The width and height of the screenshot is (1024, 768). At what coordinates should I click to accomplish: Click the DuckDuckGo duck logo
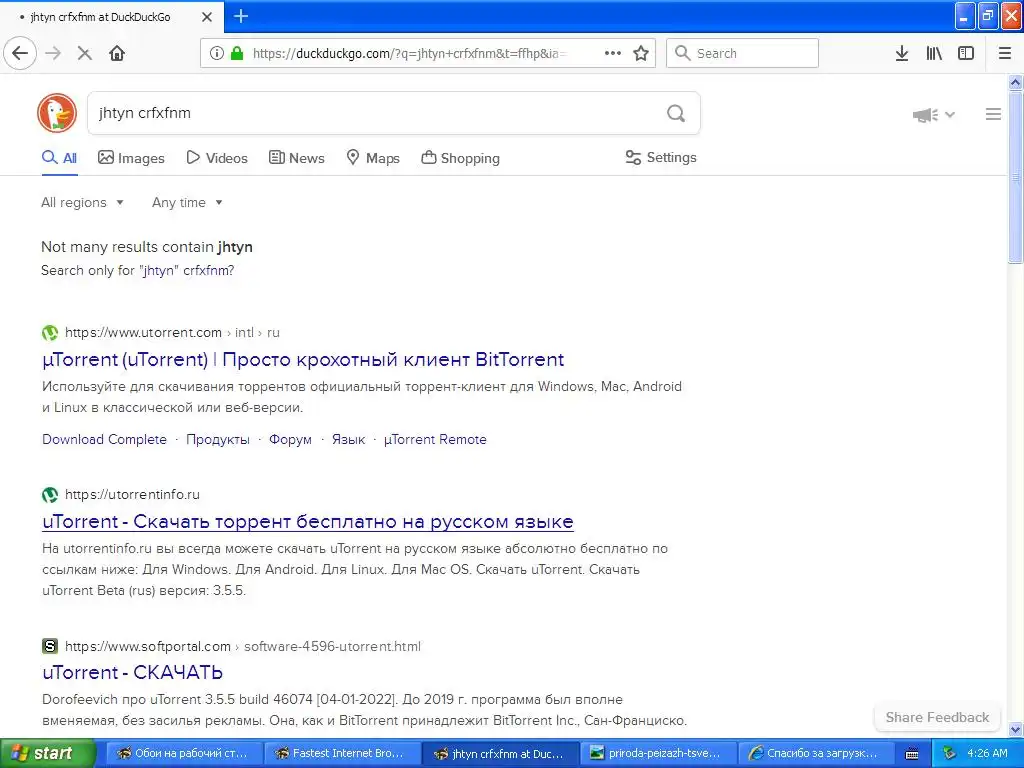[57, 113]
